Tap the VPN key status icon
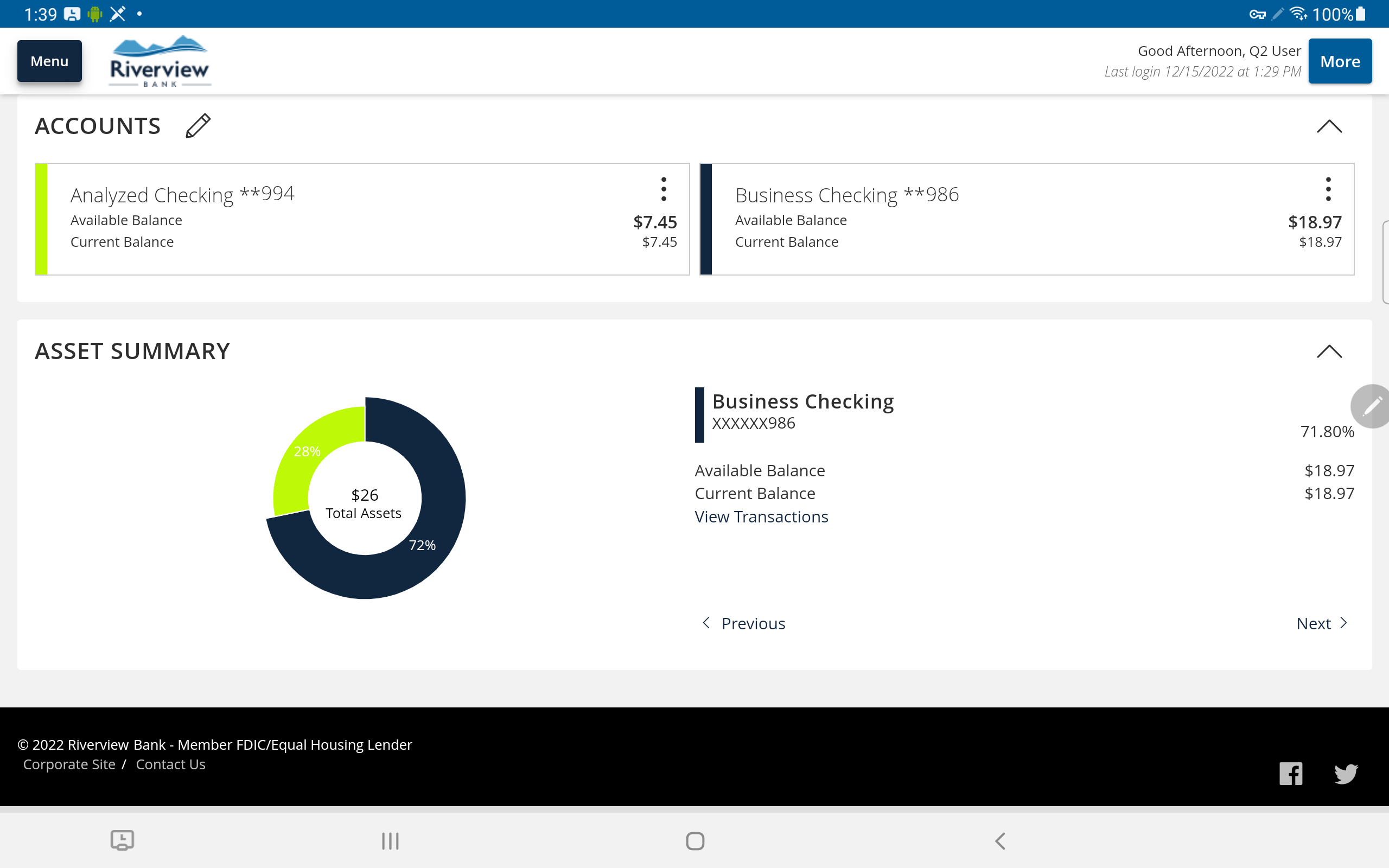Screen dimensions: 1389x868 (x=1258, y=14)
